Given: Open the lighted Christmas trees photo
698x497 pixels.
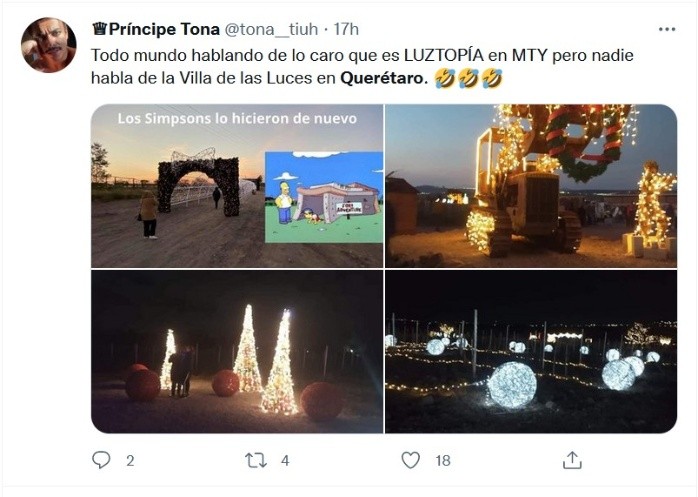Looking at the screenshot, I should click(237, 351).
